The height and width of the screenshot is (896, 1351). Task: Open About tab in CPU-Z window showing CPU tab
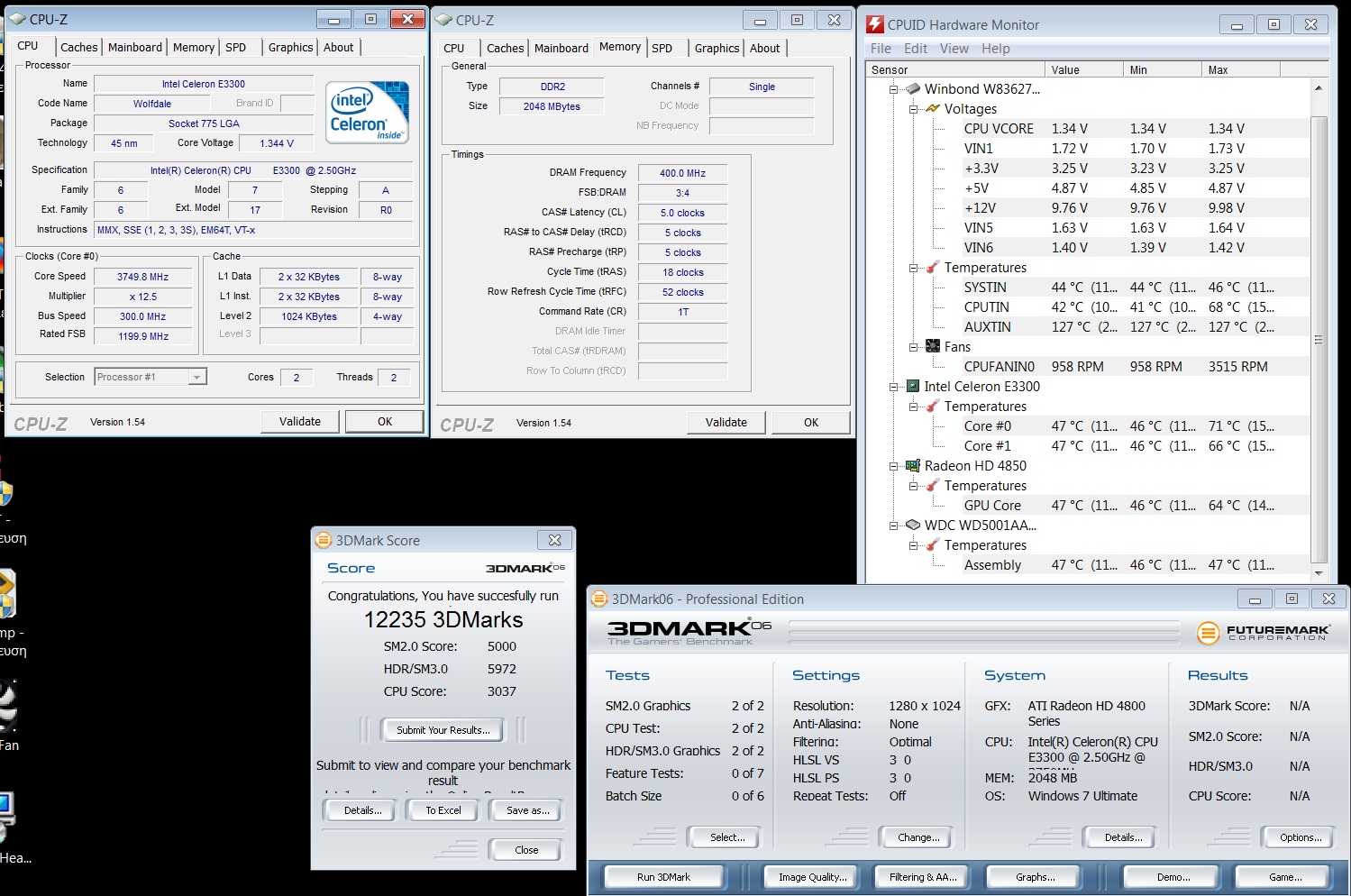pos(339,47)
